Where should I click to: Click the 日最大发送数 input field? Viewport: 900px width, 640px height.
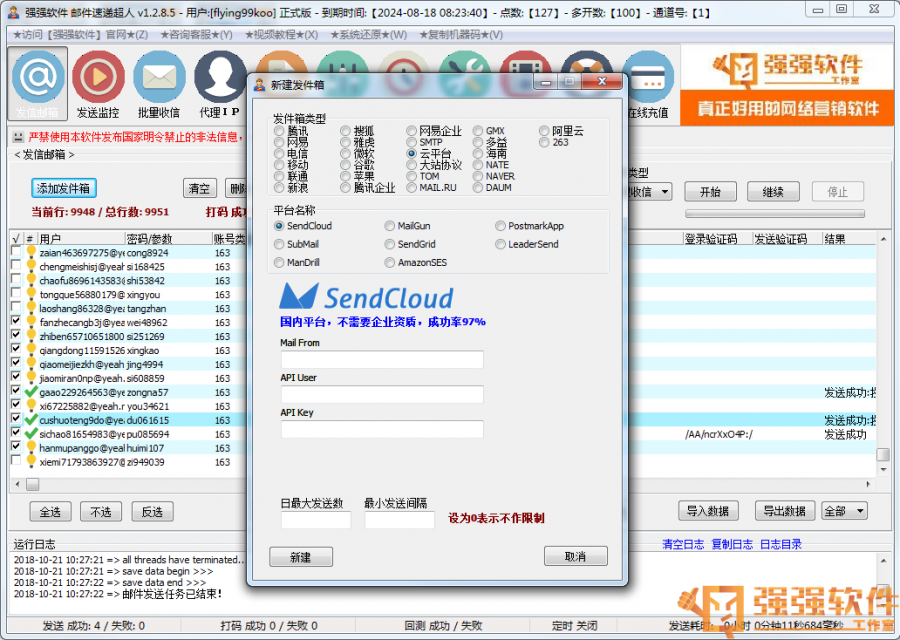316,520
